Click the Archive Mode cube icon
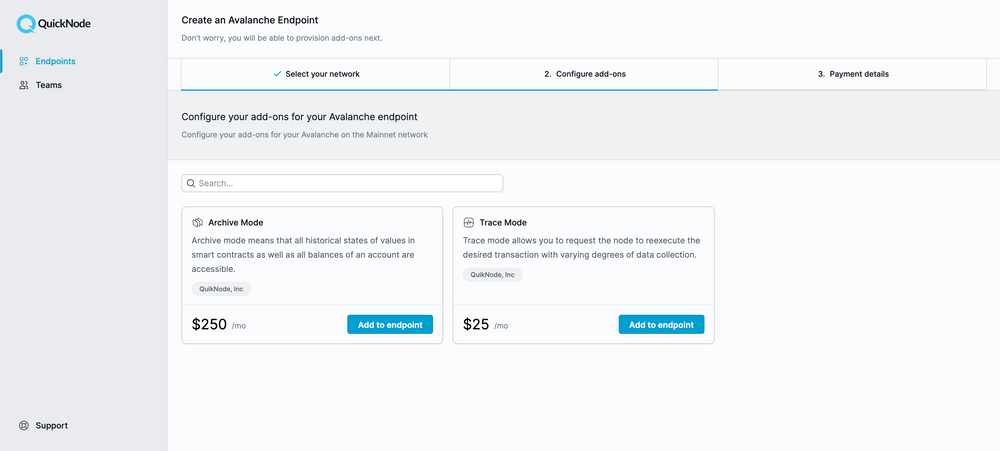1000x451 pixels. (198, 223)
